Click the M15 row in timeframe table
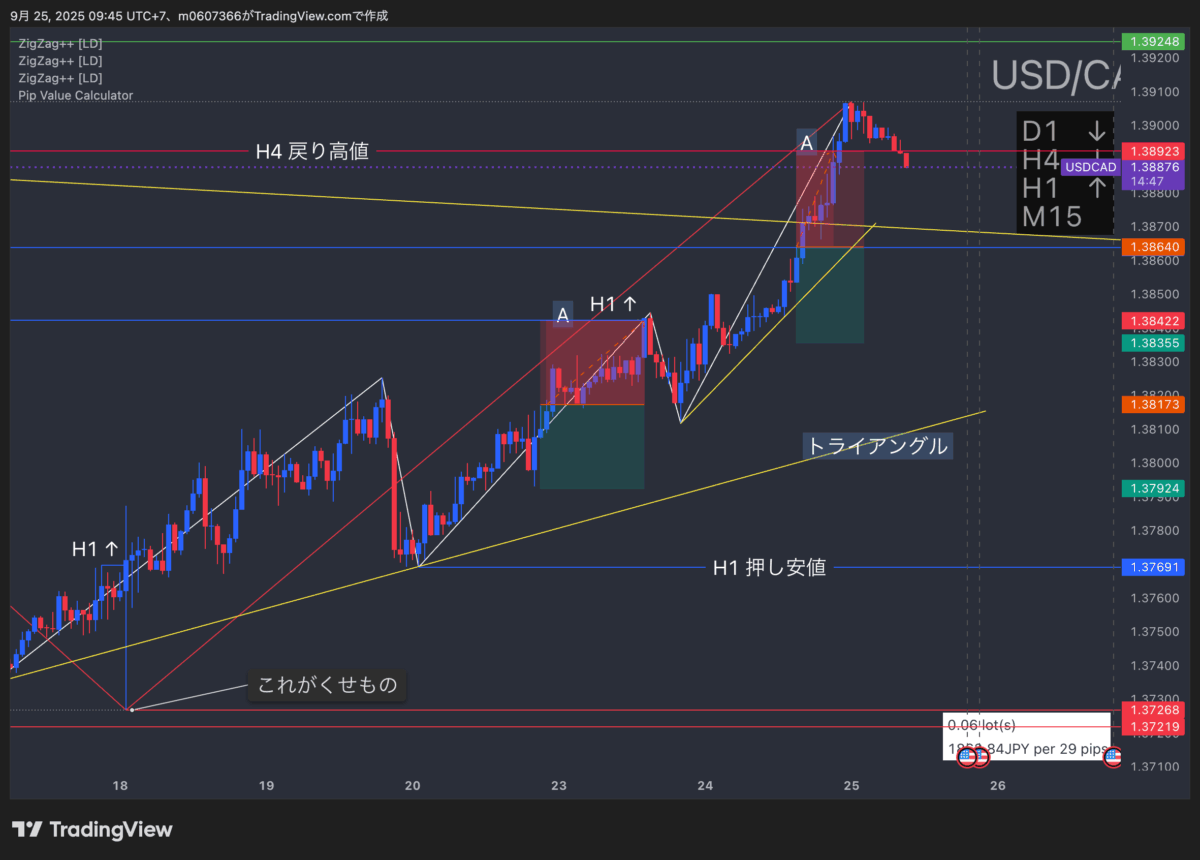 (1051, 216)
